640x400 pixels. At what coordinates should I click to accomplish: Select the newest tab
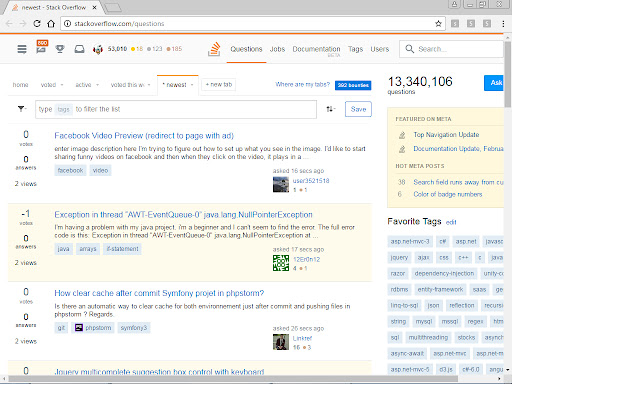(x=176, y=85)
